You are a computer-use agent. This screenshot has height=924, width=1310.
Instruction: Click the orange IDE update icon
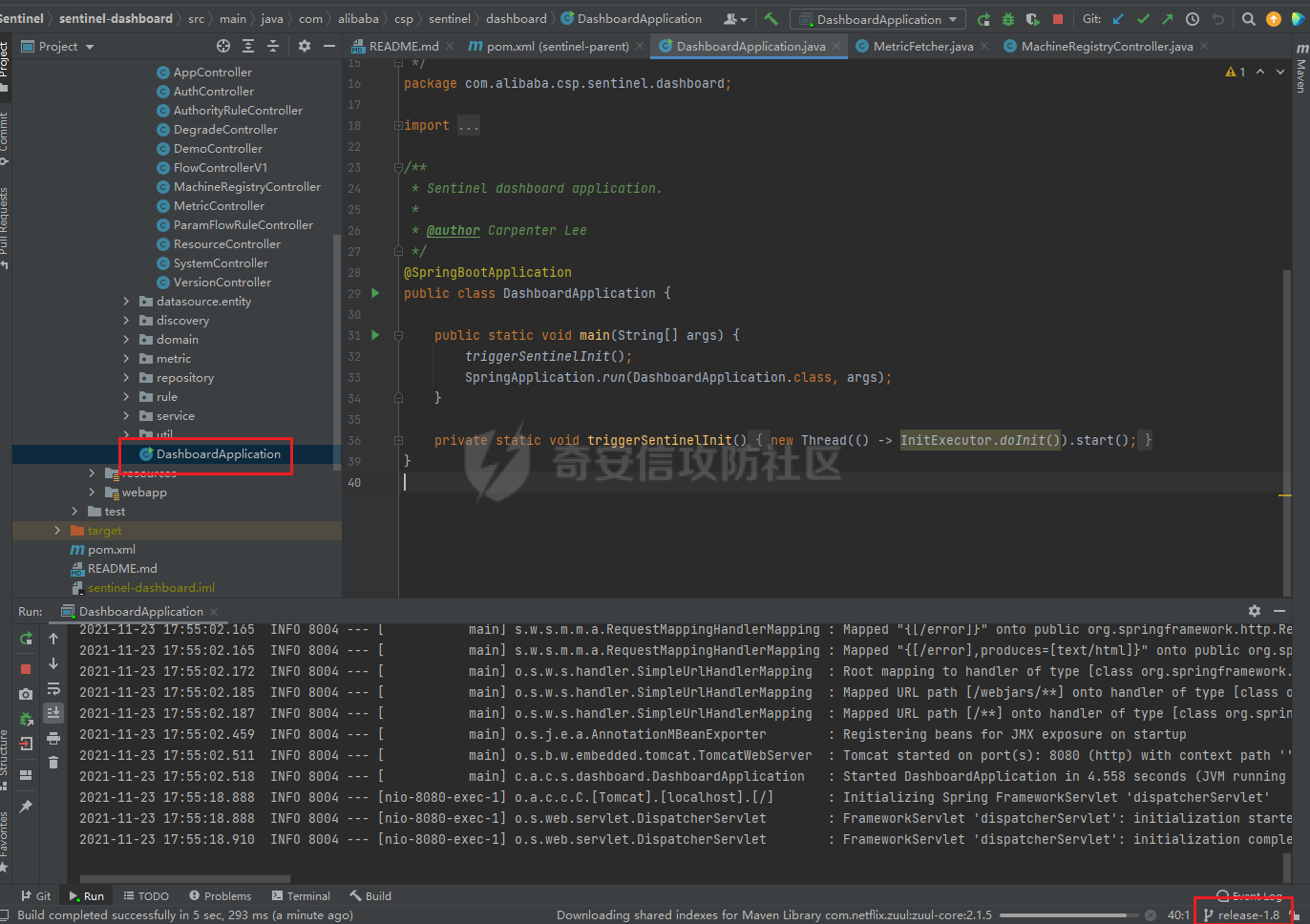(x=1274, y=19)
